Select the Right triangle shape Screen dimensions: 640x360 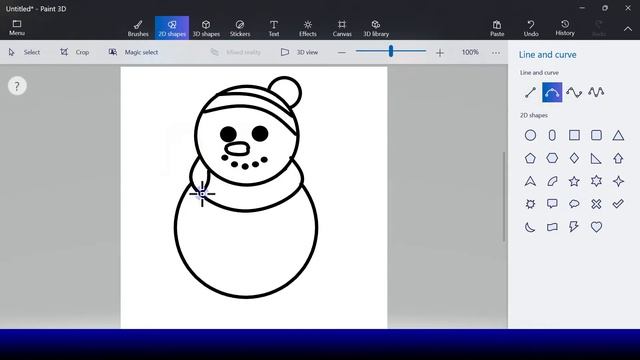[596, 158]
